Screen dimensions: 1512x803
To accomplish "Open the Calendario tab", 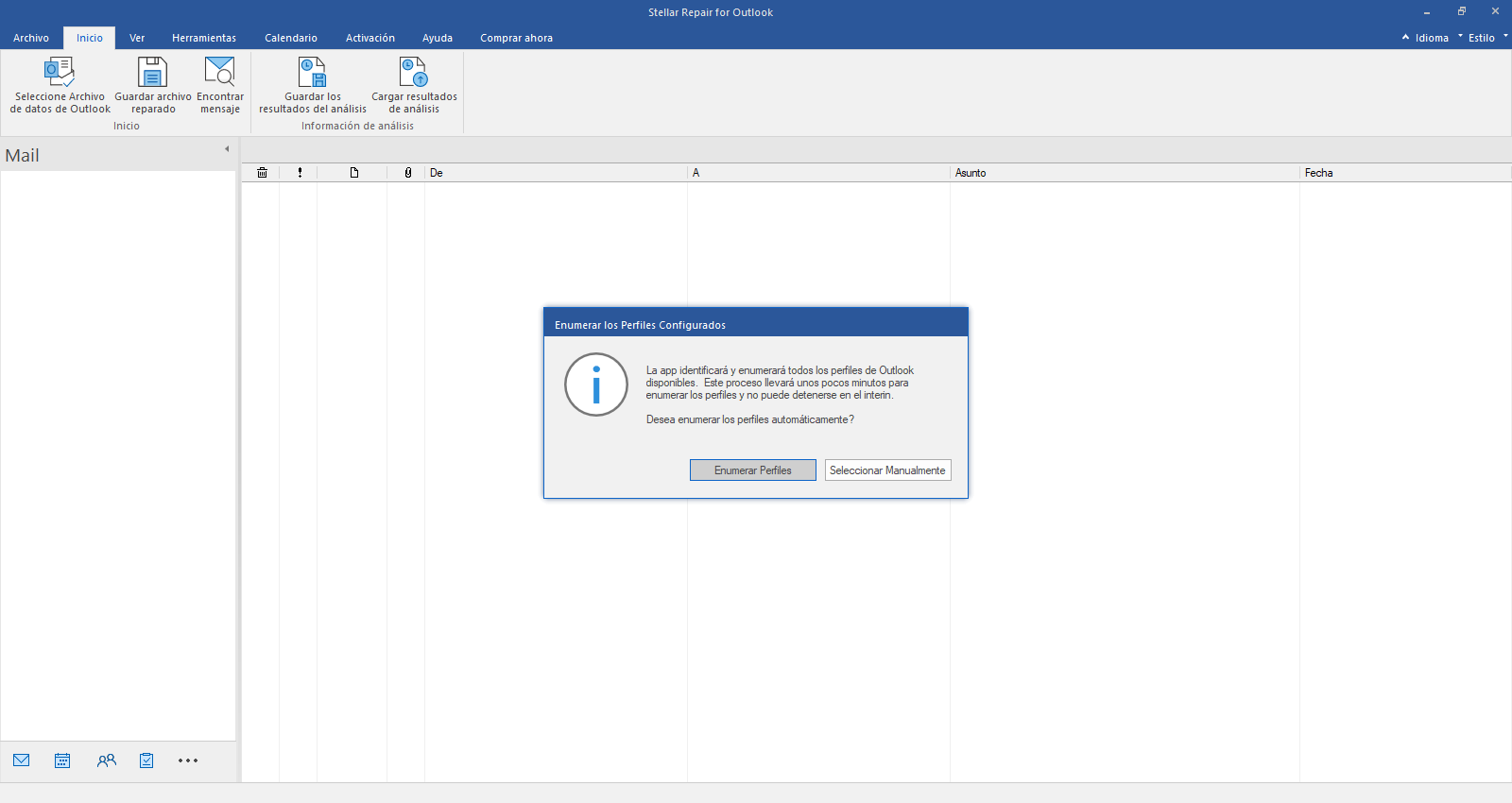I will 291,38.
